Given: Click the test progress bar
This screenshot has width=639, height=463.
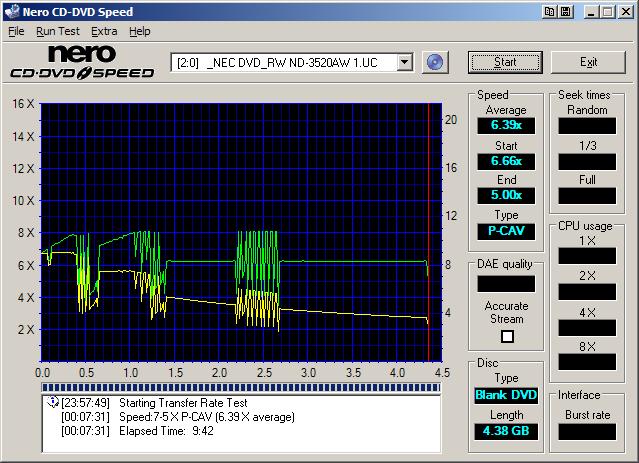Looking at the screenshot, I should [241, 387].
